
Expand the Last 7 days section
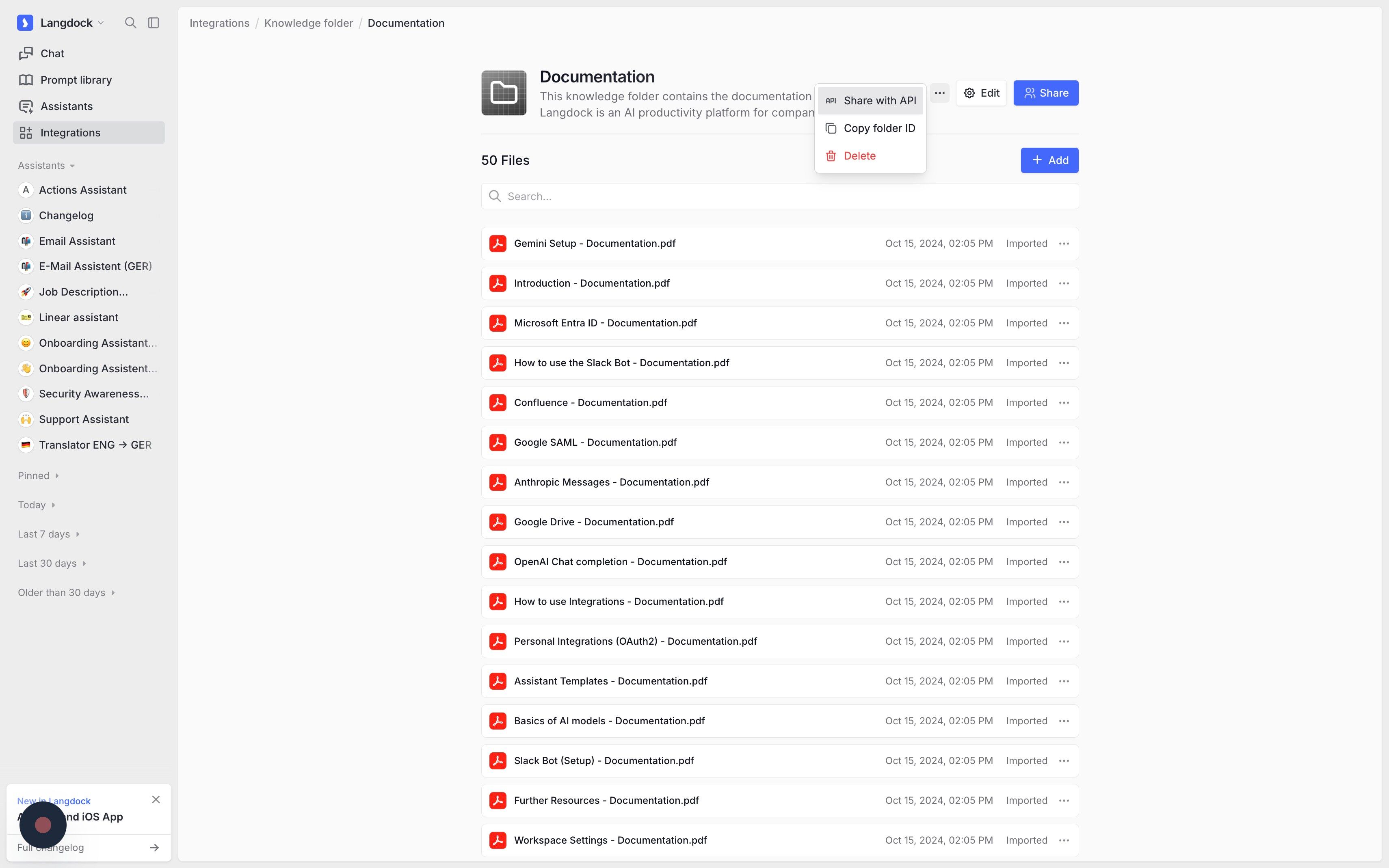point(49,534)
